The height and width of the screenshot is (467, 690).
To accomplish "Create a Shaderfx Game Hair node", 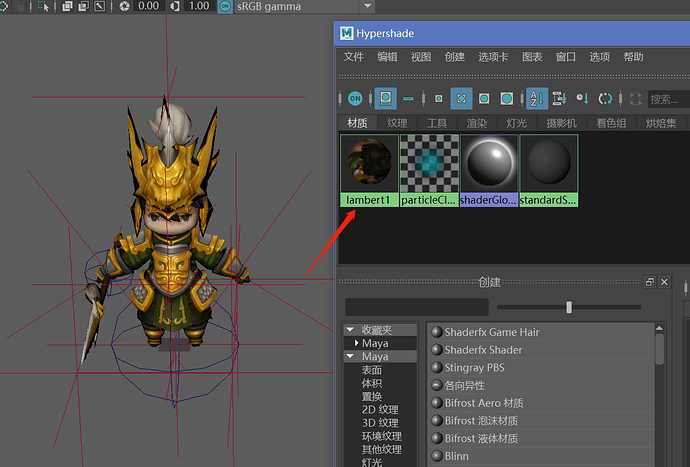I will (541, 332).
